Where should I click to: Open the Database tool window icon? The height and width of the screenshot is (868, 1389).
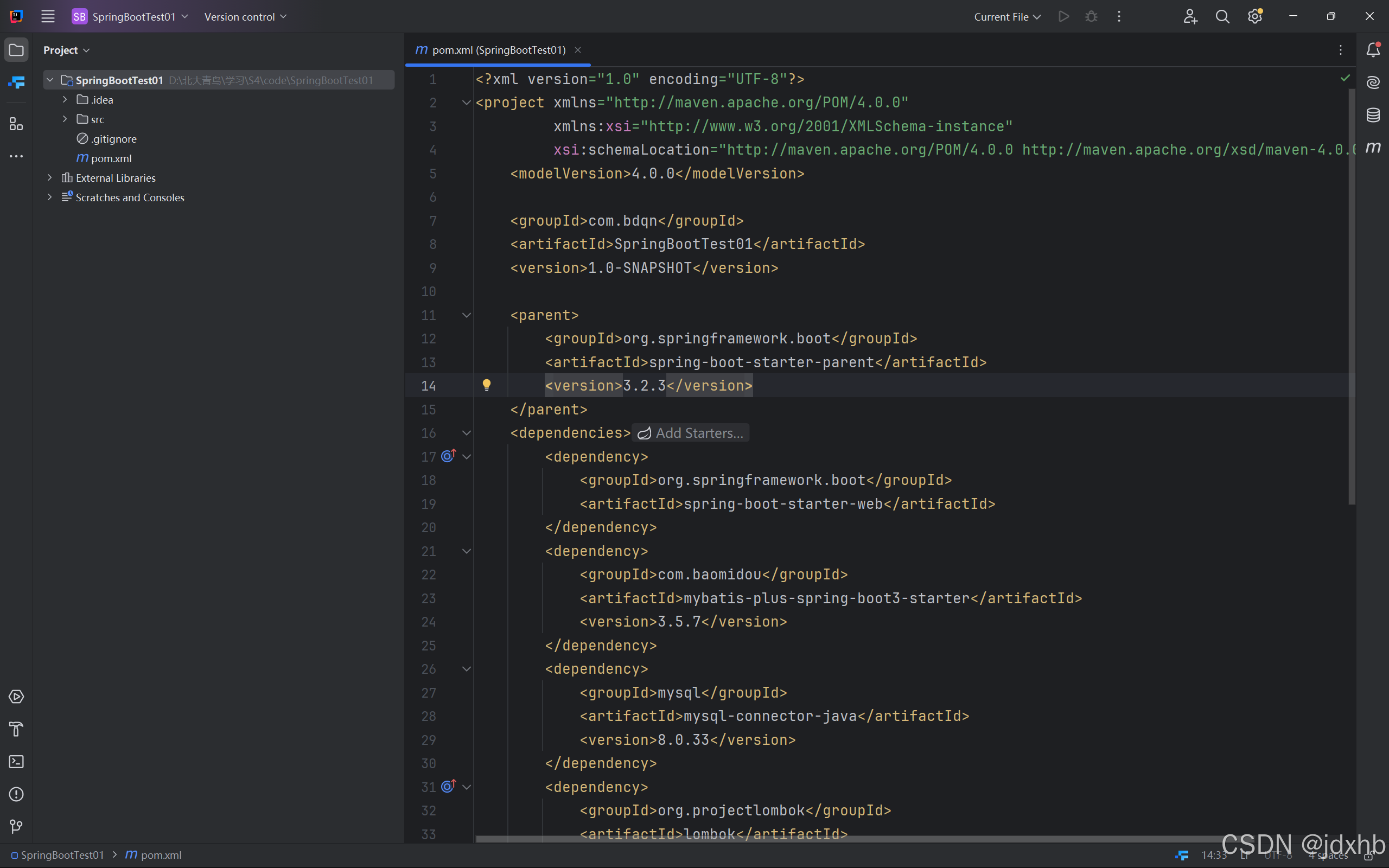coord(1373,115)
